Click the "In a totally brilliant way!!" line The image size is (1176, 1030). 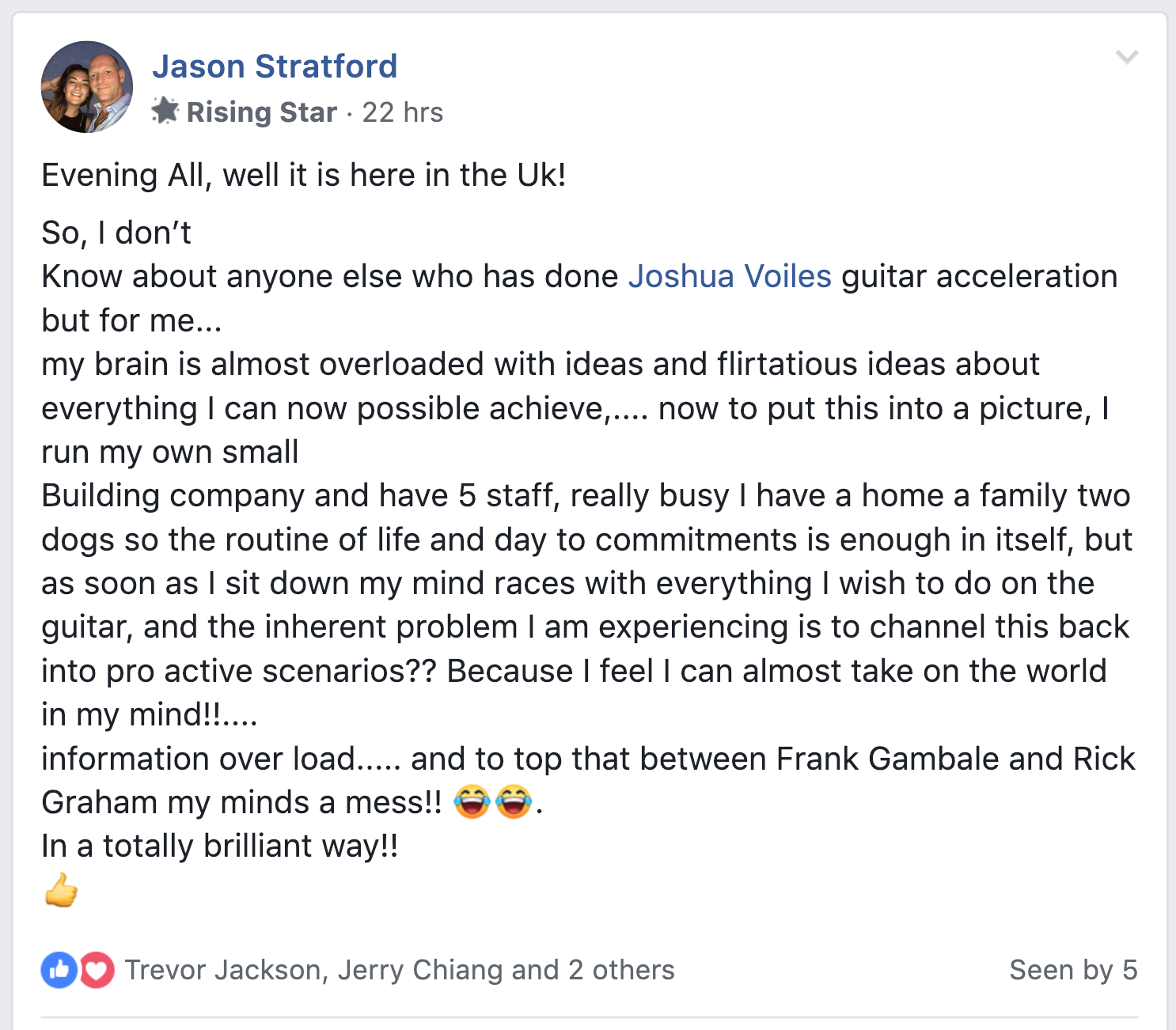coord(220,846)
